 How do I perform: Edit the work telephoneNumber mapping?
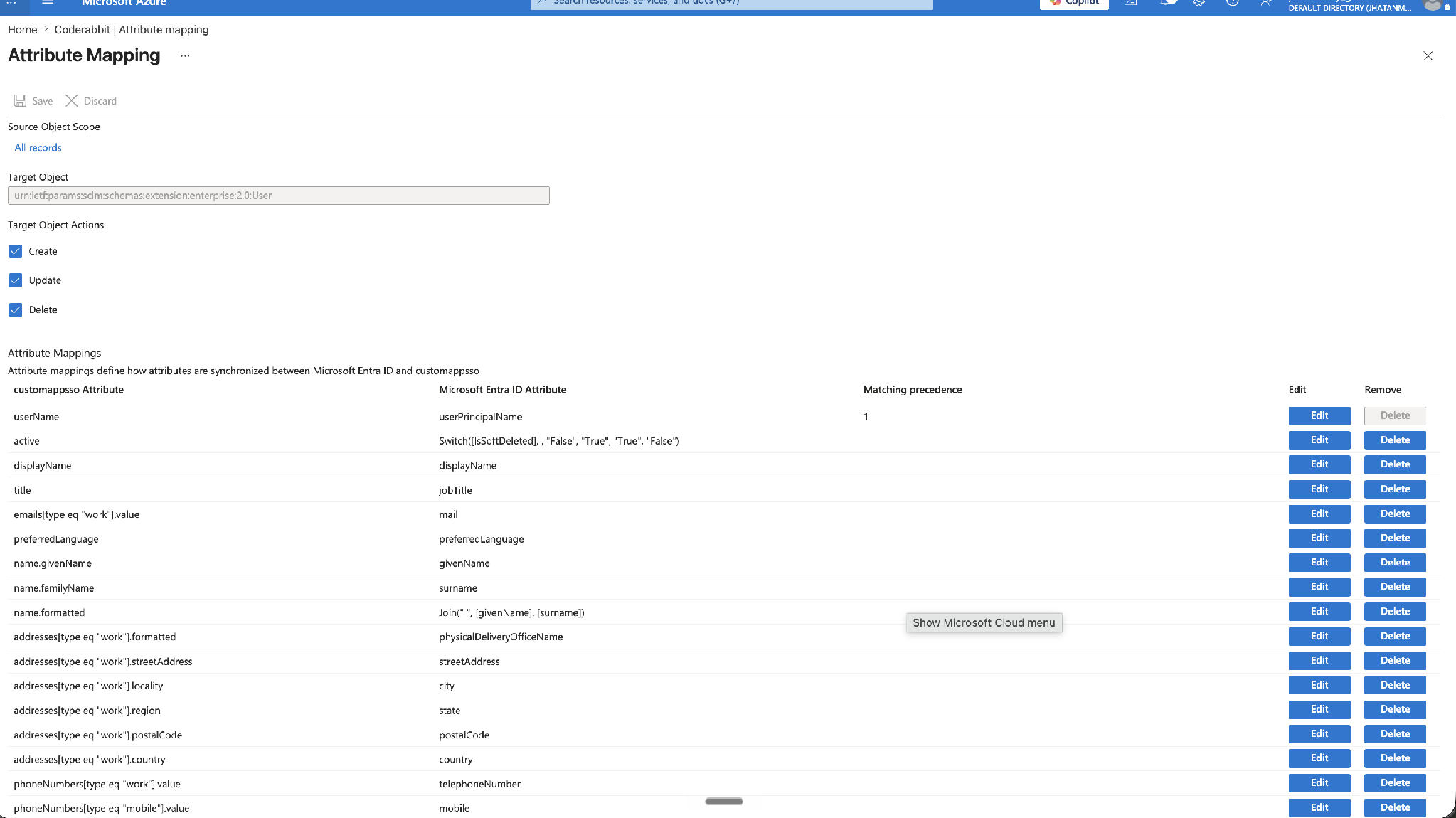tap(1319, 783)
